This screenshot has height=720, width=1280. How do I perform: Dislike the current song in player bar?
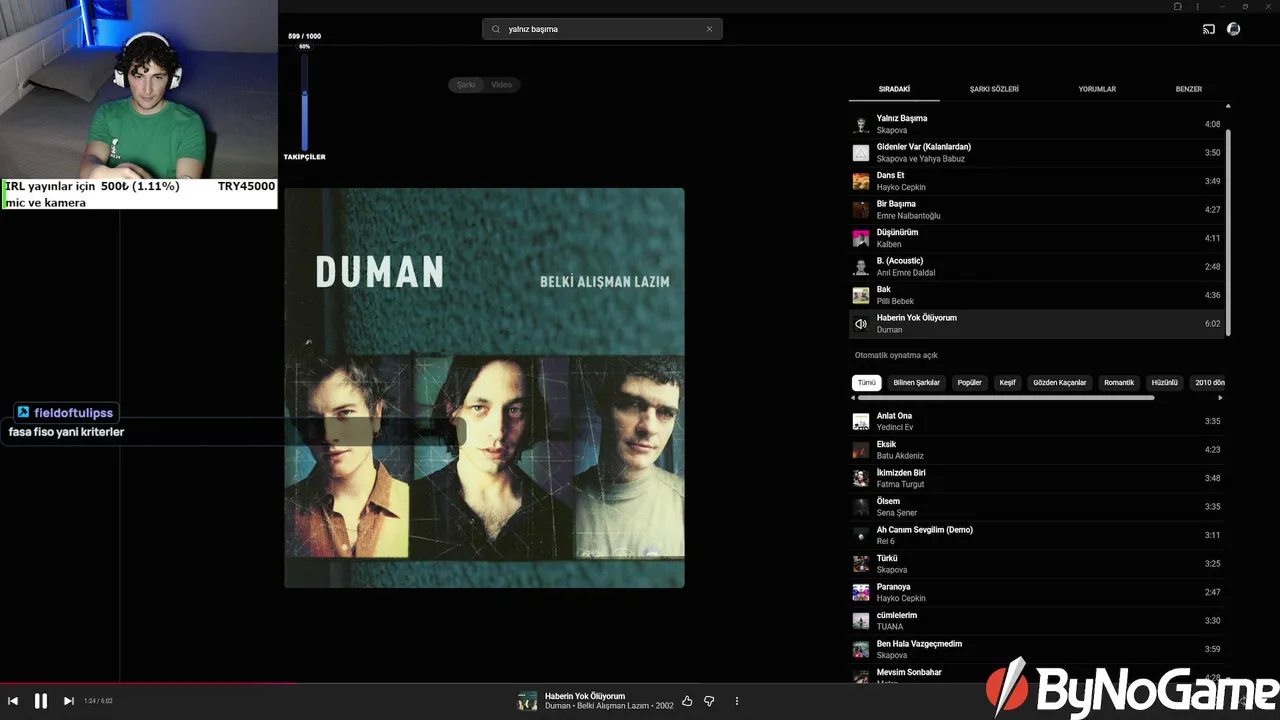[x=709, y=701]
